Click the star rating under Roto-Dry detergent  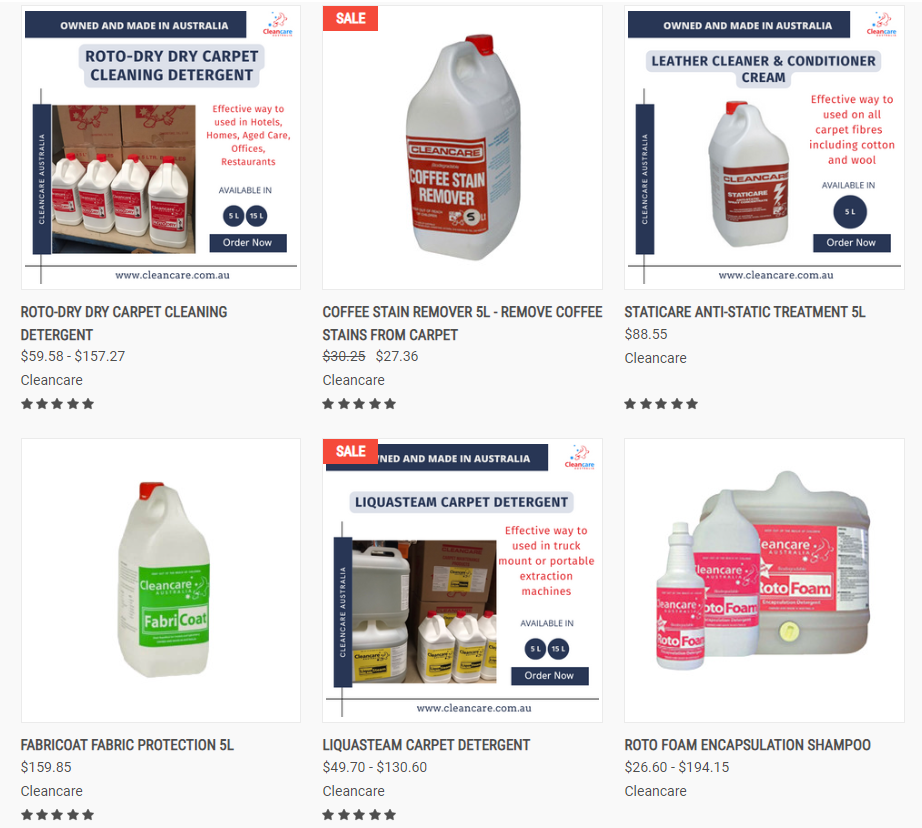[58, 403]
